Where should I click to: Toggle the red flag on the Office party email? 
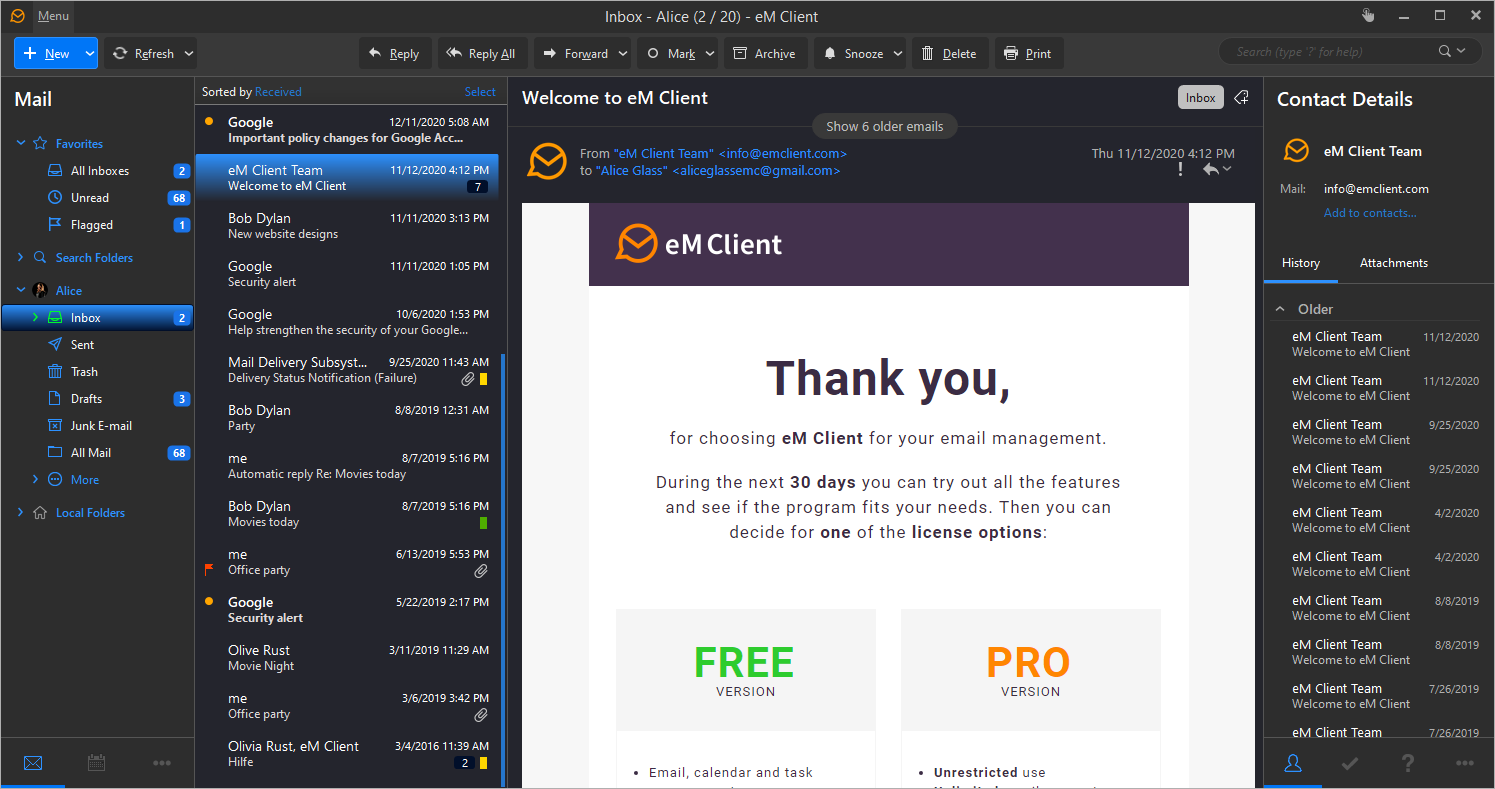[x=209, y=570]
